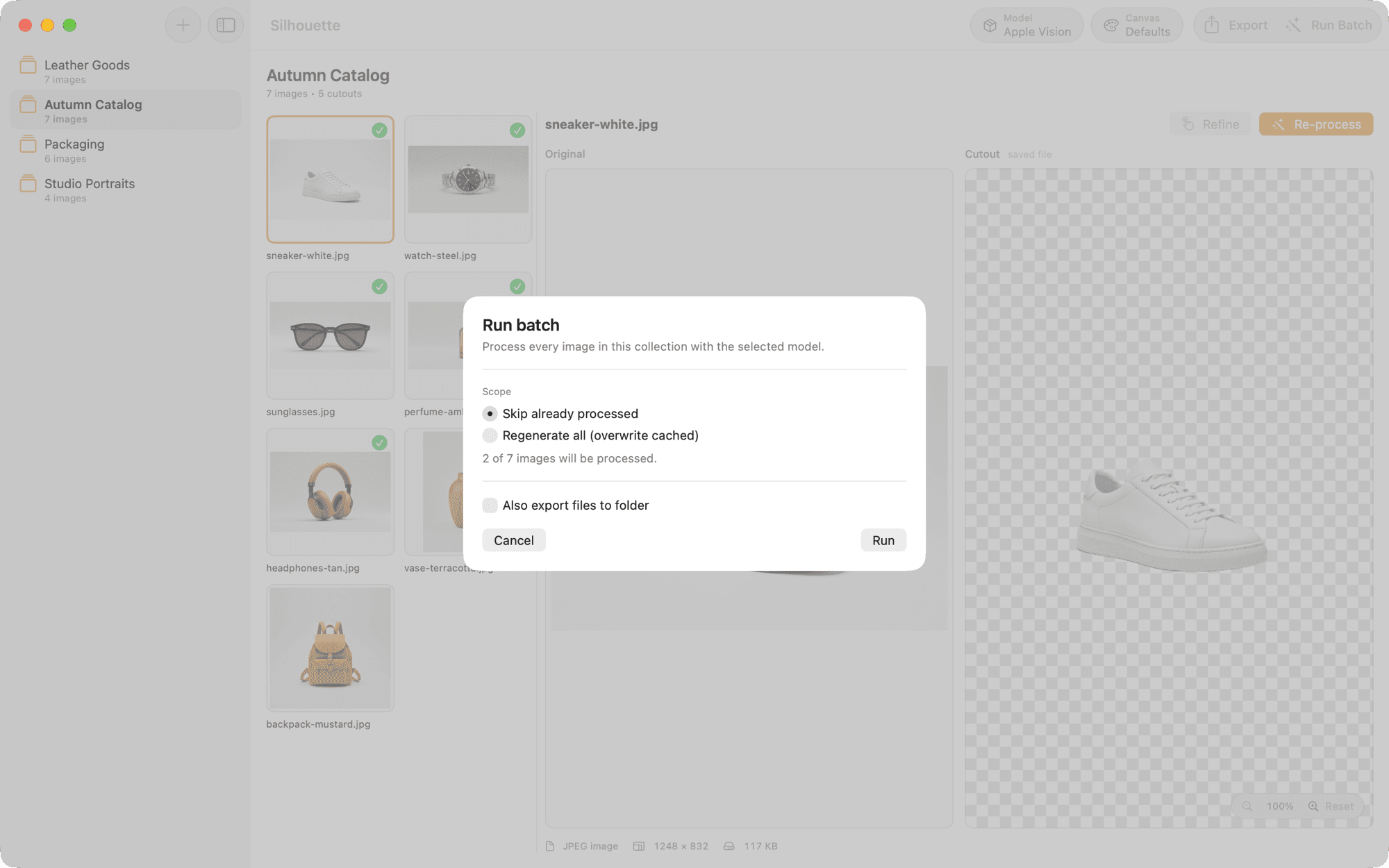The image size is (1389, 868).
Task: Click the Leather Goods folder icon
Action: click(28, 65)
